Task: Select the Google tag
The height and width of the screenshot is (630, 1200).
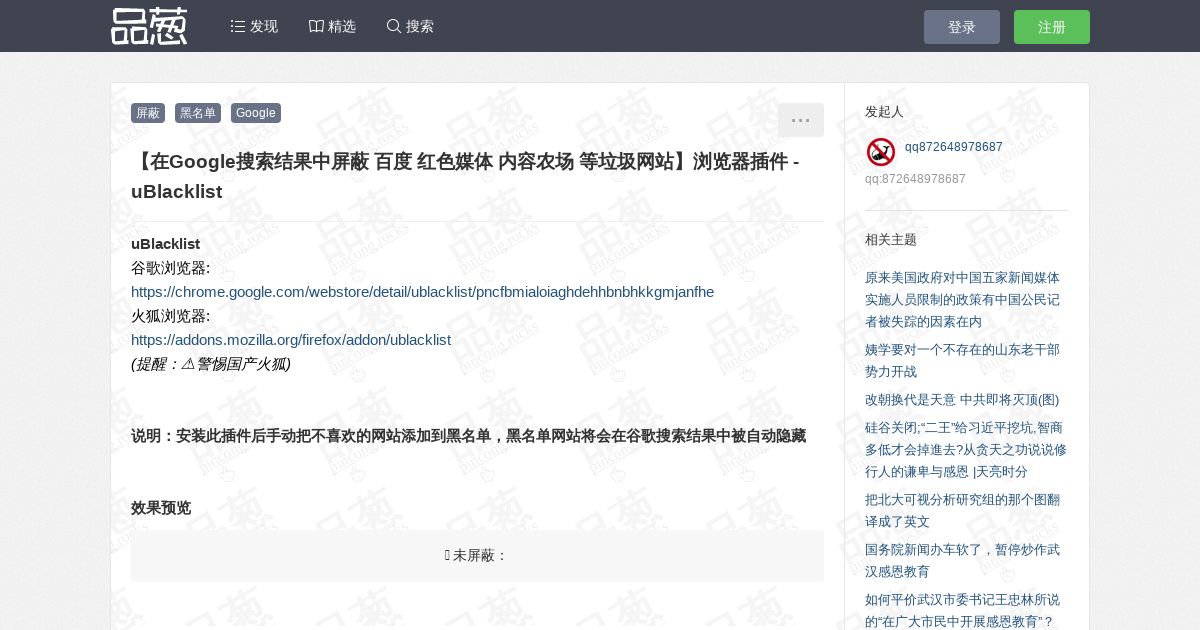Action: tap(256, 113)
